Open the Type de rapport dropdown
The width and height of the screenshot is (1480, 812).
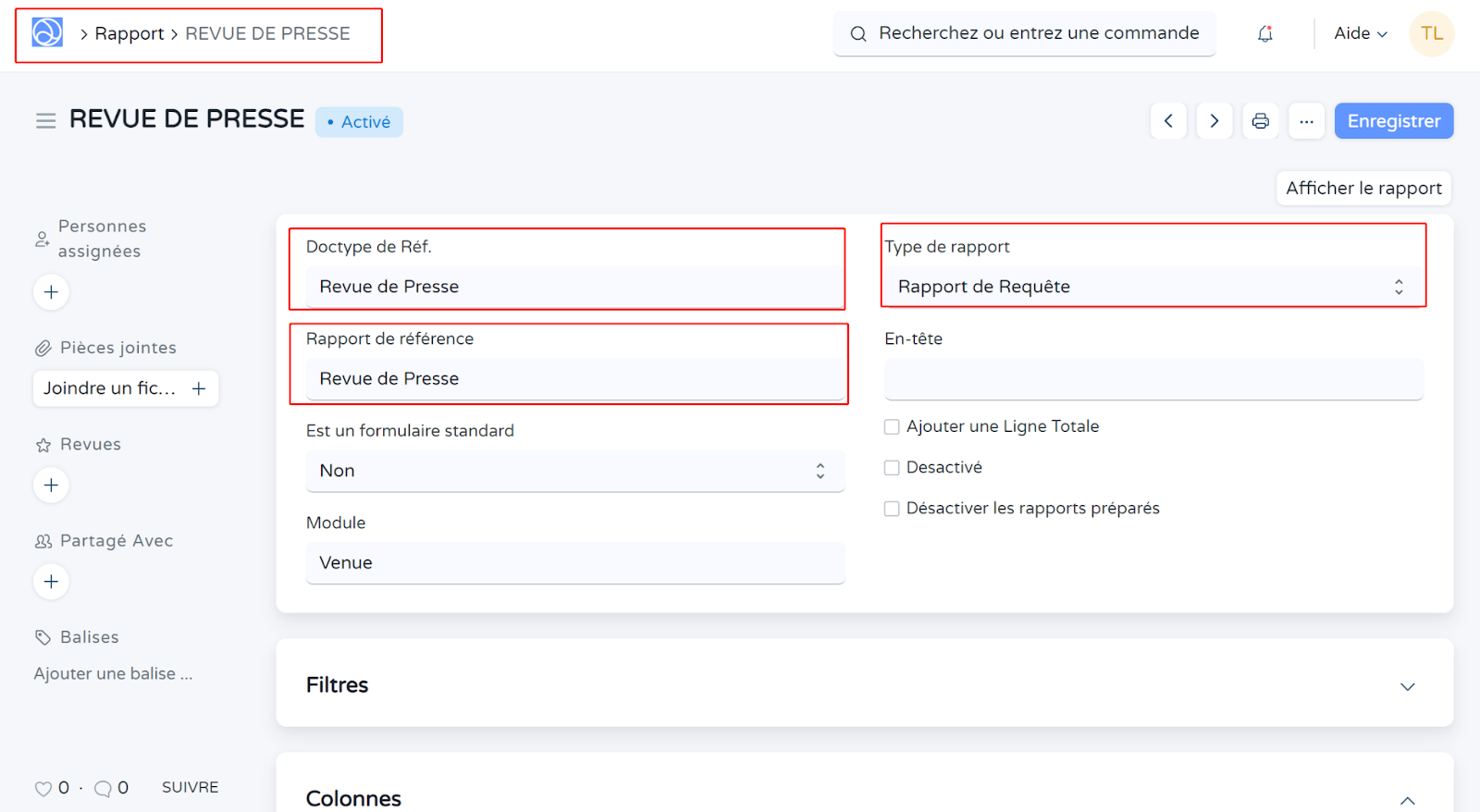pos(1152,287)
